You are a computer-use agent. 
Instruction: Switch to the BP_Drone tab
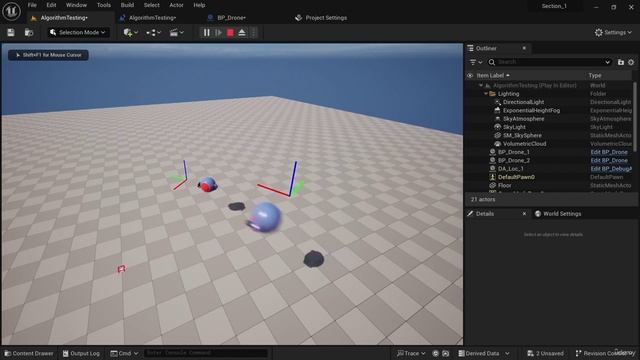coord(231,18)
